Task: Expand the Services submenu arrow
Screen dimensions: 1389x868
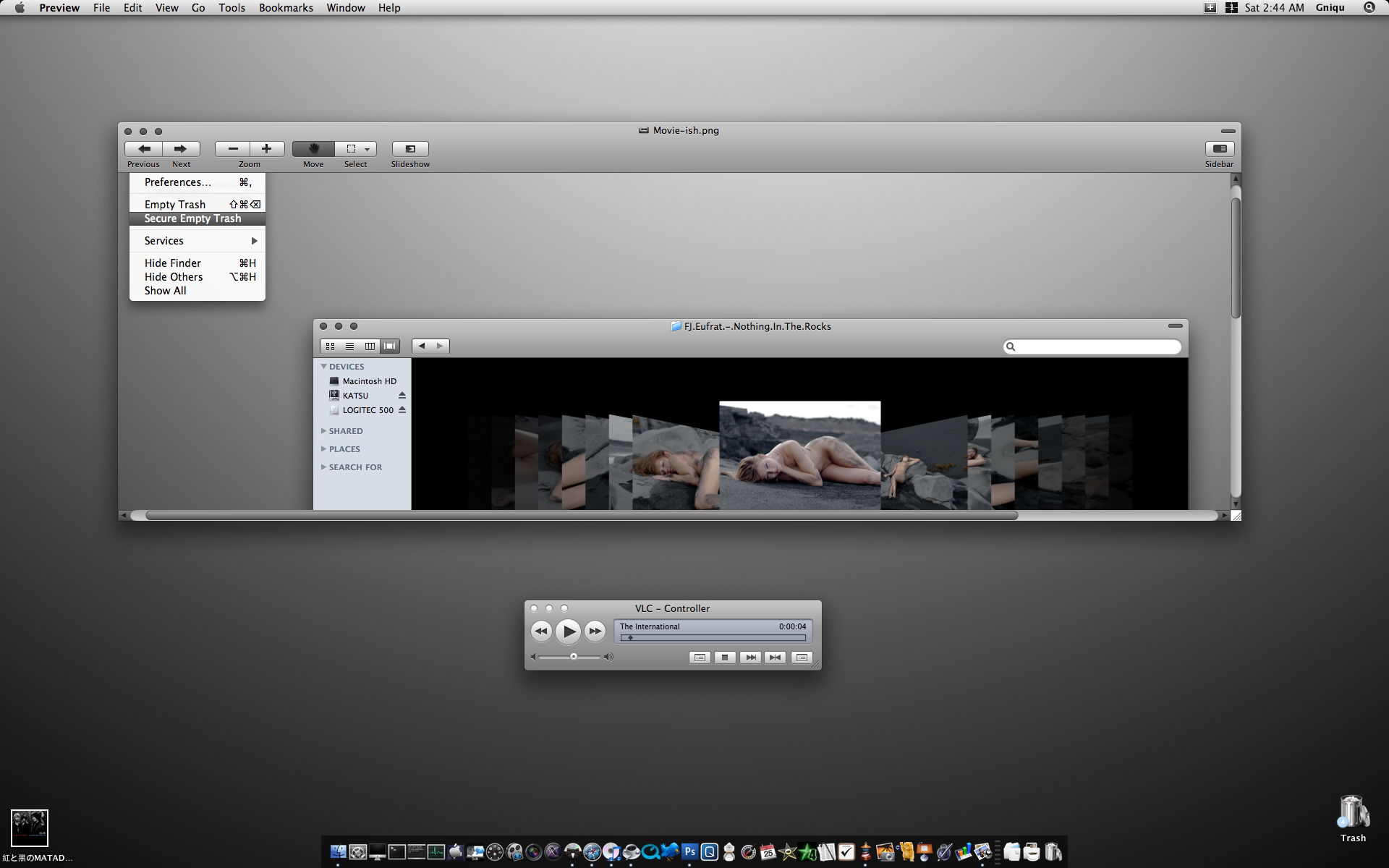Action: click(254, 241)
